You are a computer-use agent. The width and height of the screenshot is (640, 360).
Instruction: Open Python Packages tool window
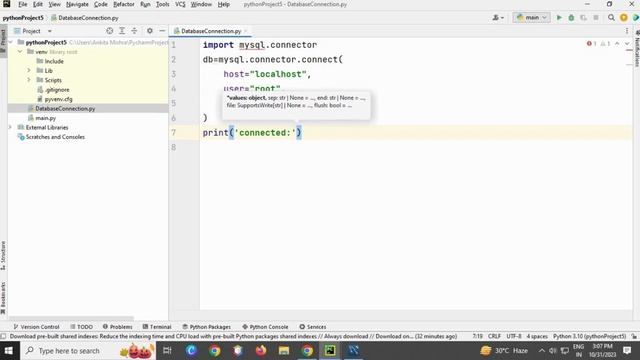[206, 327]
